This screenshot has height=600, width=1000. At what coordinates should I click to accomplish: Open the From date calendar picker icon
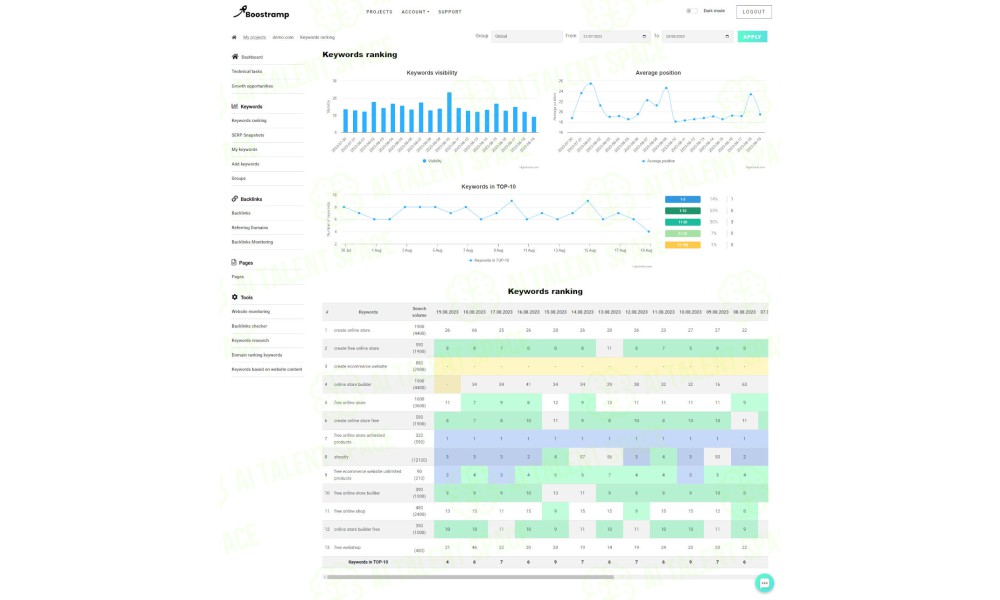[x=644, y=36]
